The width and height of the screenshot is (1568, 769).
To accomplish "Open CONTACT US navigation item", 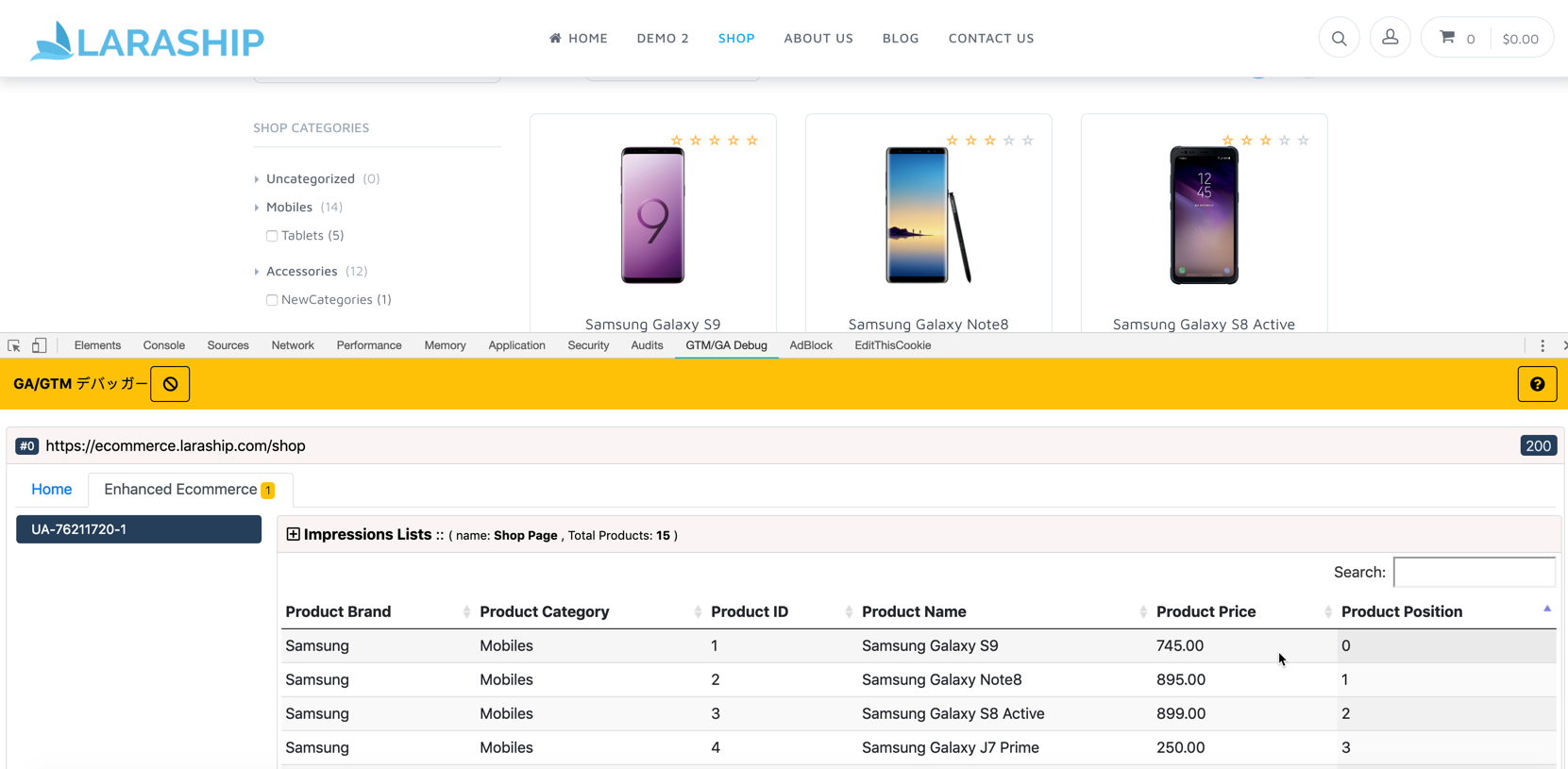I will [x=991, y=39].
